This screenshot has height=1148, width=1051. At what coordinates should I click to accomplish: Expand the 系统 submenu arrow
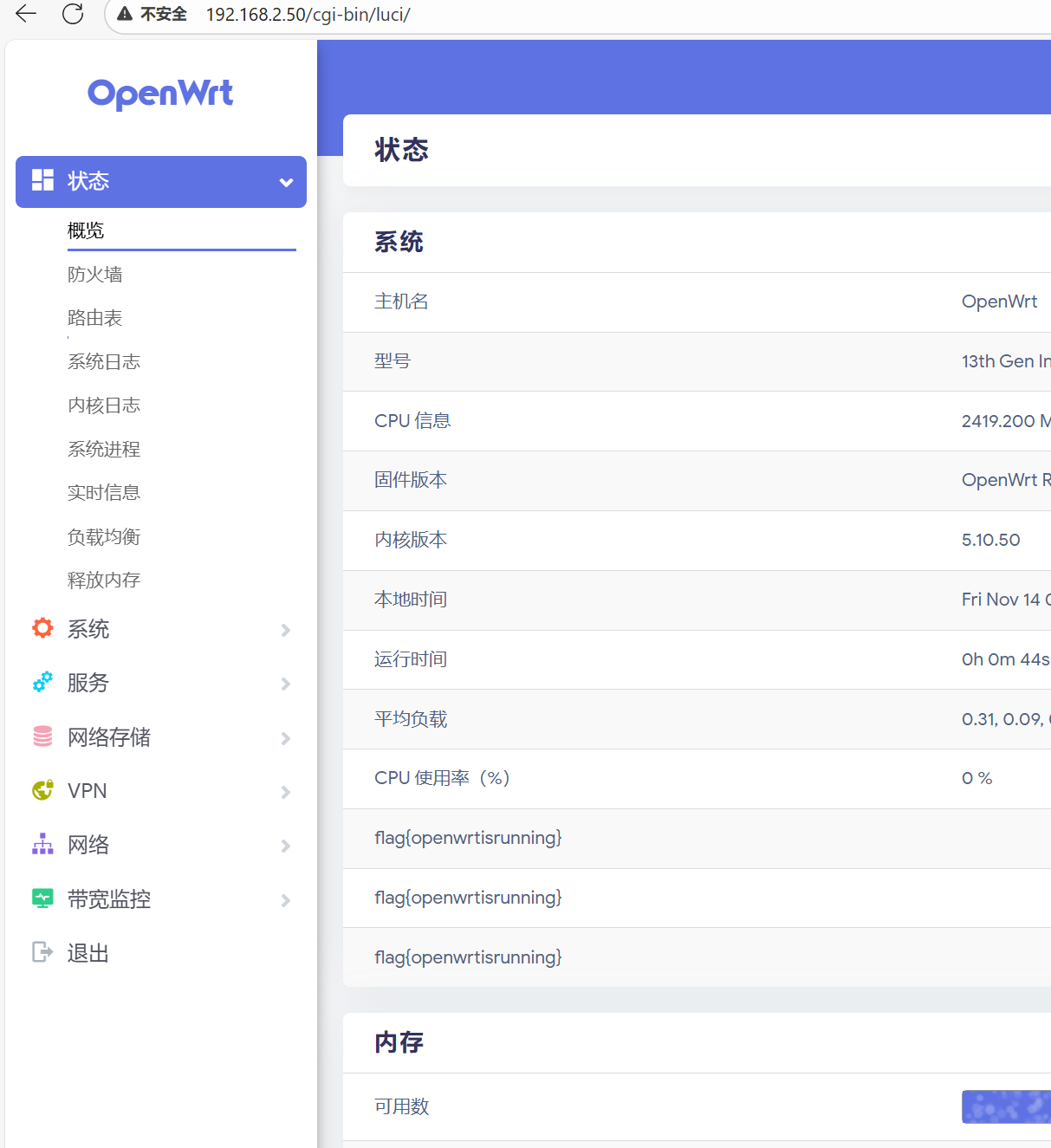pos(286,630)
